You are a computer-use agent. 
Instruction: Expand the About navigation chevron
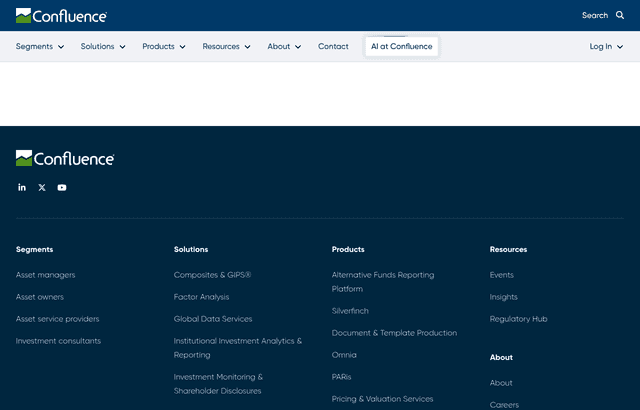coord(298,47)
